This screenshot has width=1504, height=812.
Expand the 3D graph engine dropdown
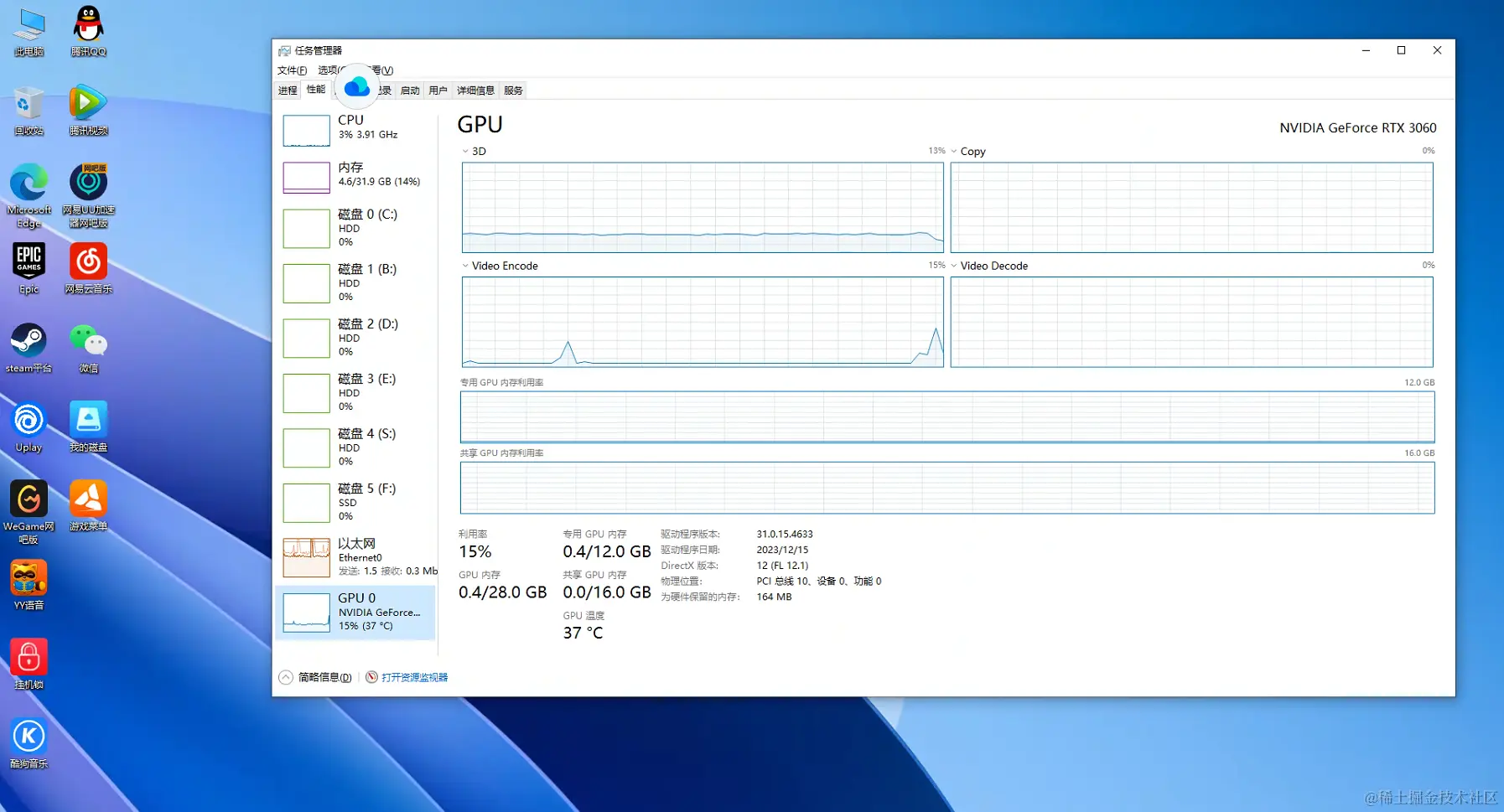[474, 151]
